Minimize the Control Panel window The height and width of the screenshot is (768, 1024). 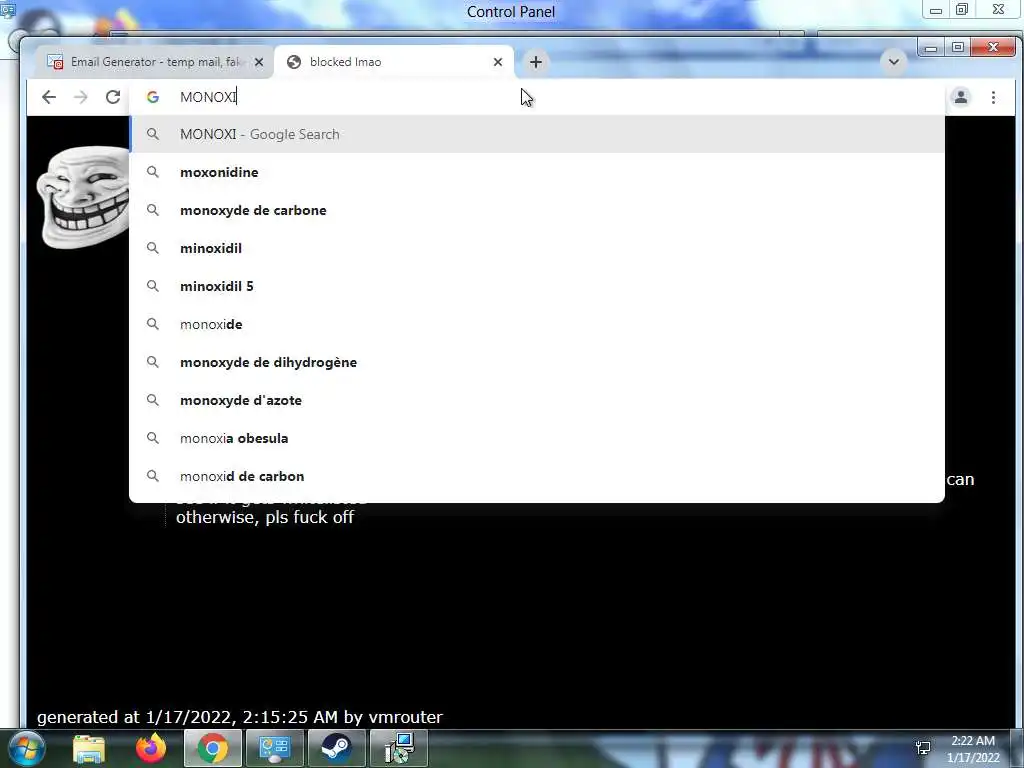(x=936, y=10)
